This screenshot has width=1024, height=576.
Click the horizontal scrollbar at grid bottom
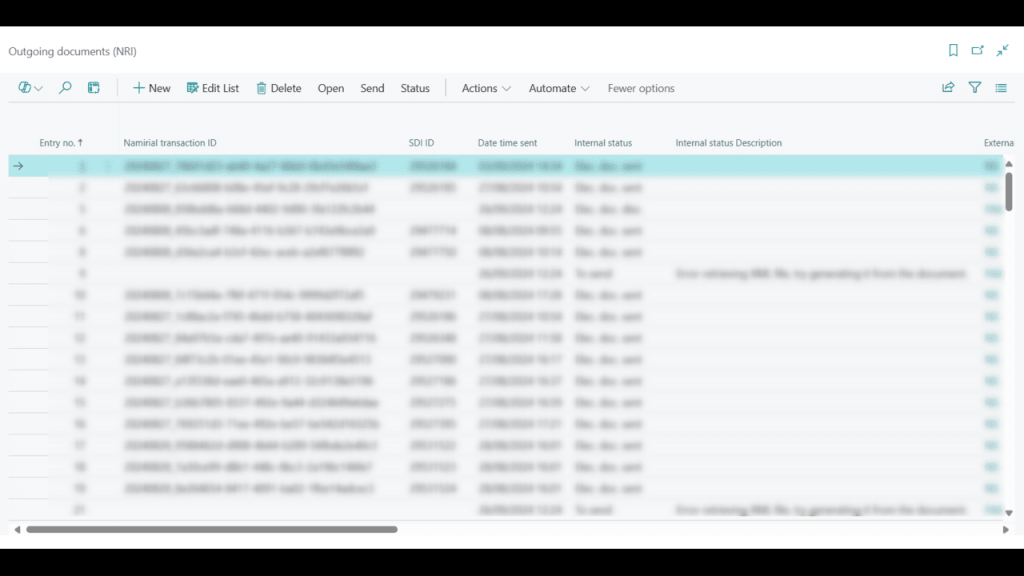[212, 529]
